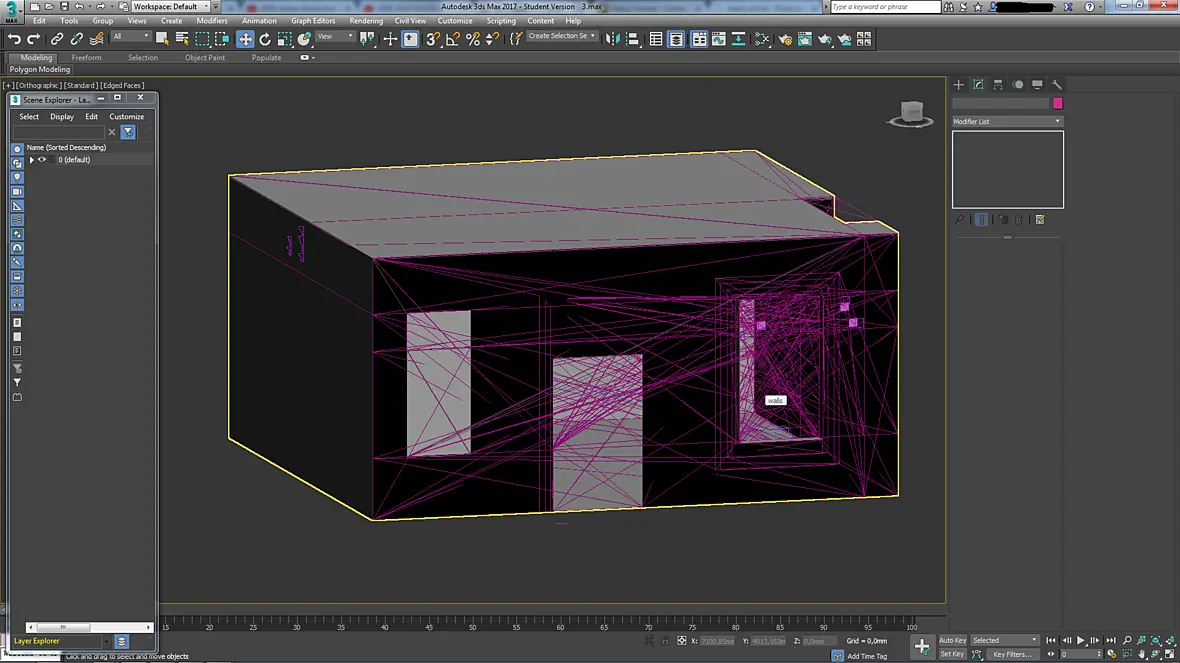Toggle Layer Explorer button in toolbar
The image size is (1180, 663).
676,39
